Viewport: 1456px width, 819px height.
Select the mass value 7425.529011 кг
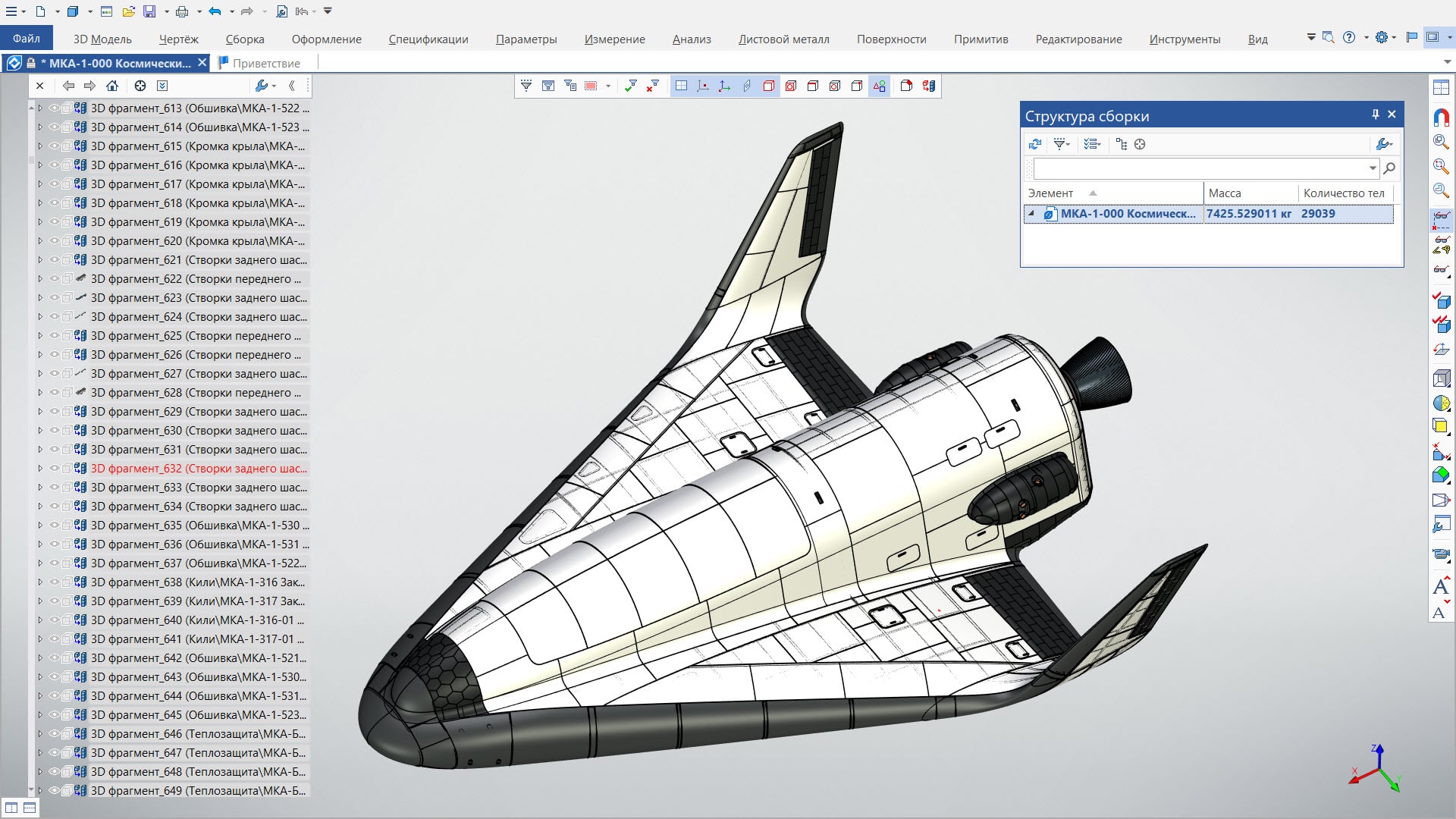1249,214
